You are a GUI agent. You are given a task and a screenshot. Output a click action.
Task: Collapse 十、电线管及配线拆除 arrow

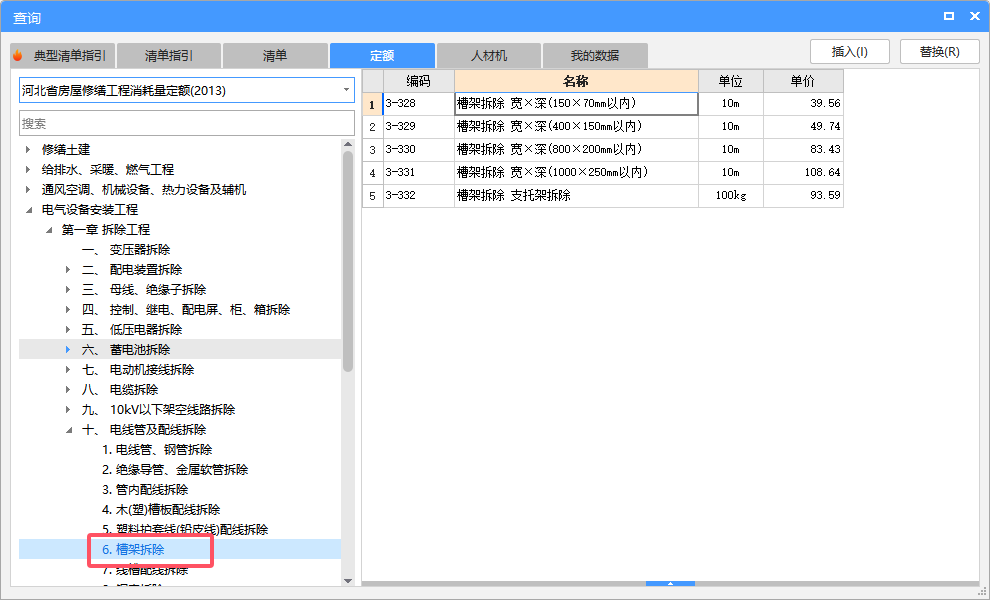(69, 430)
